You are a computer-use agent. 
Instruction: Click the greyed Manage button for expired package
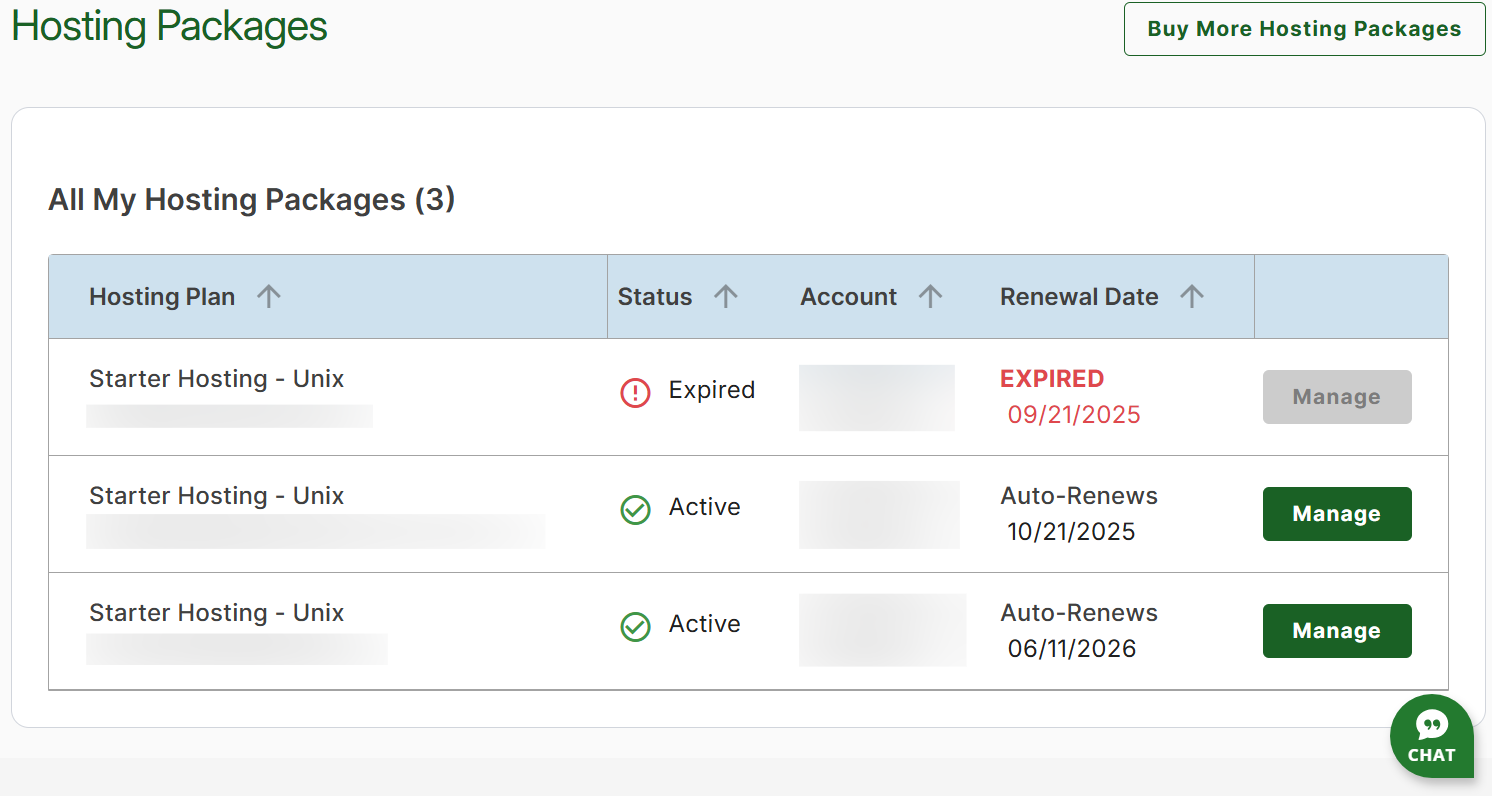click(1336, 397)
